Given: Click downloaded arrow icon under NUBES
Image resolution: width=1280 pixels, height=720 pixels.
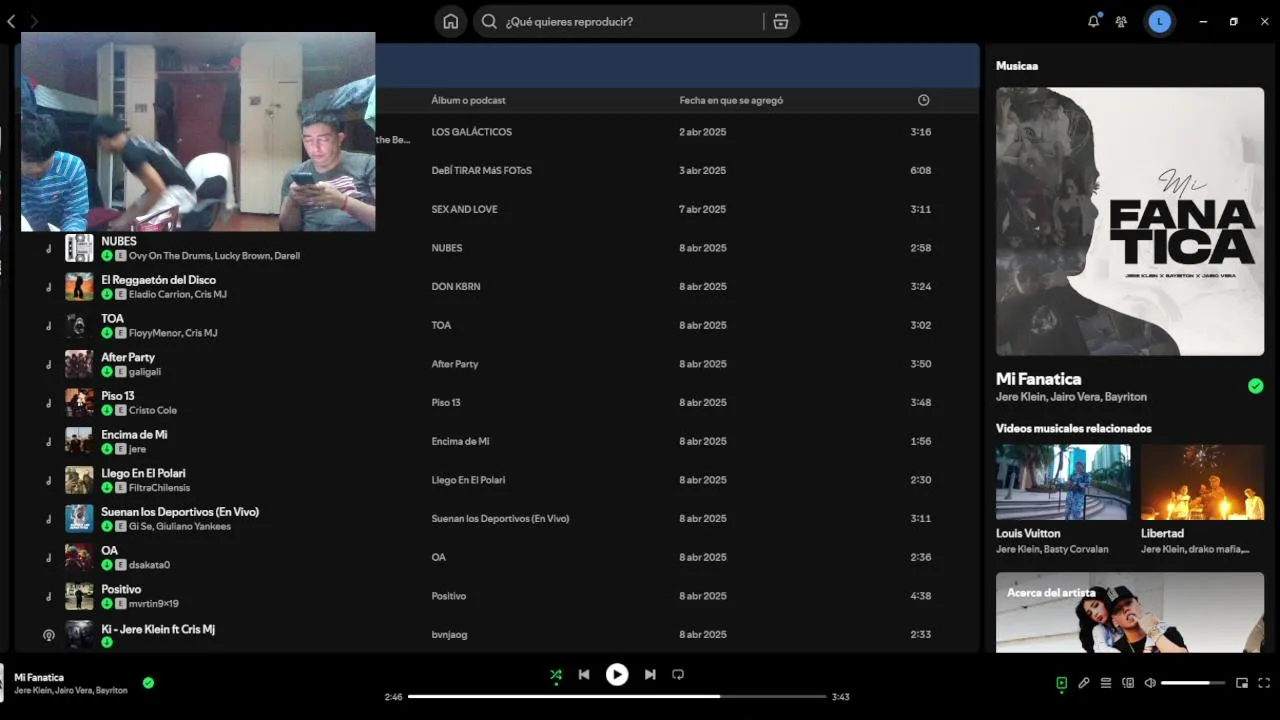Looking at the screenshot, I should pos(107,256).
